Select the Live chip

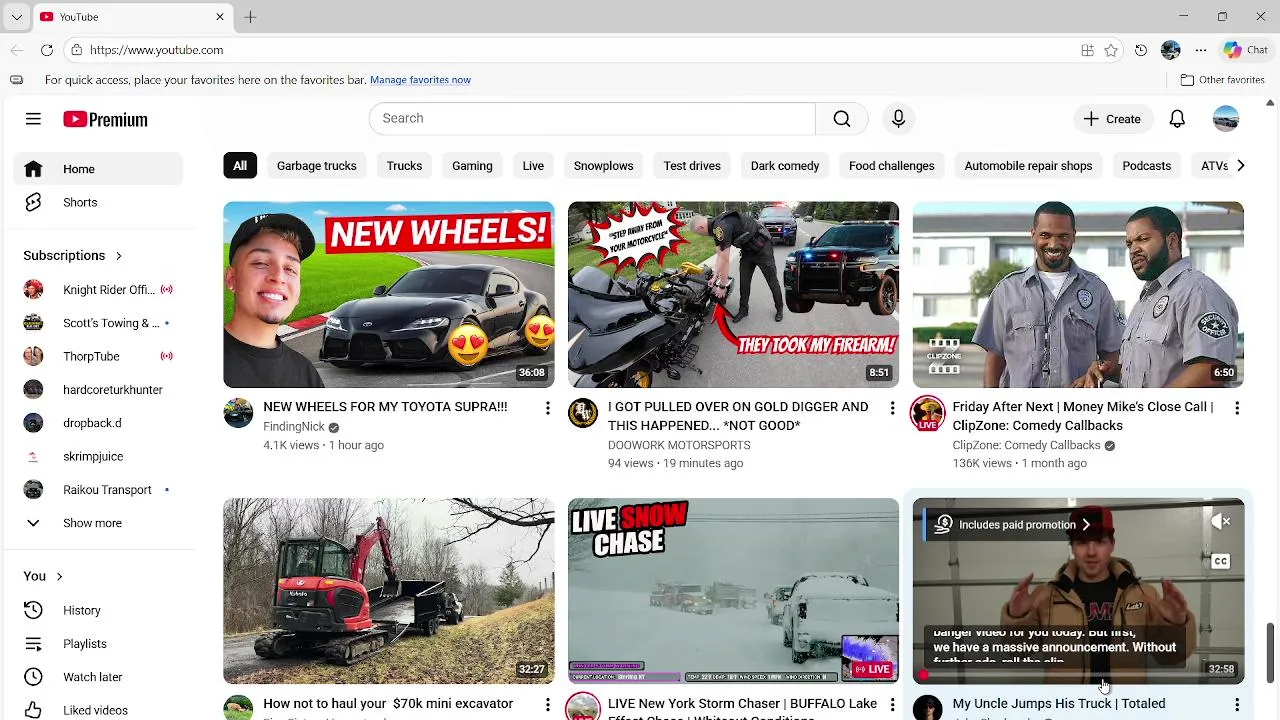(x=533, y=166)
